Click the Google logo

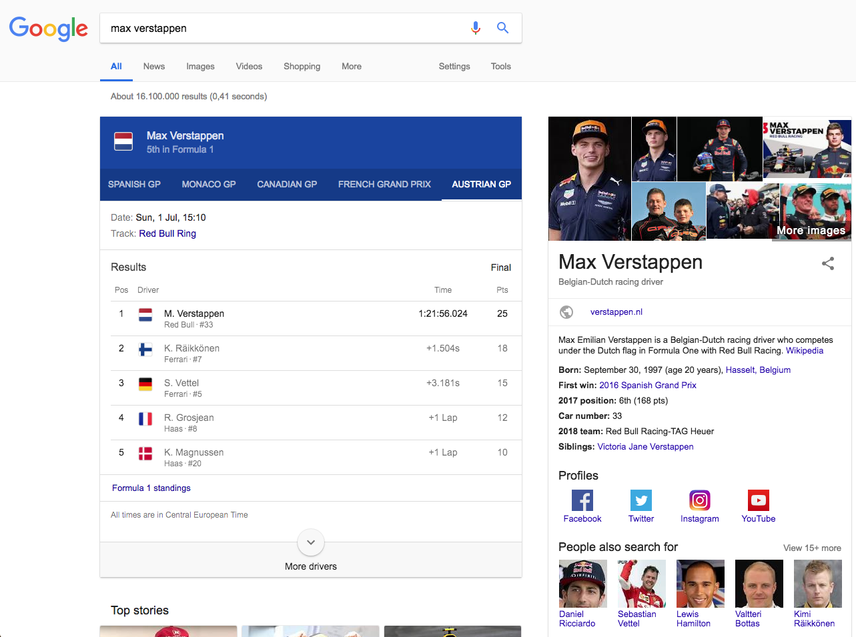pos(48,28)
